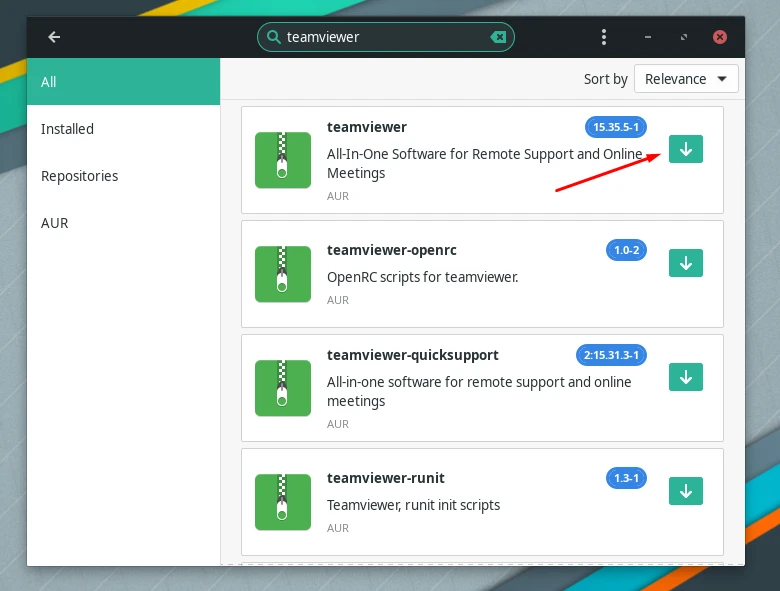The width and height of the screenshot is (780, 591).
Task: Open the three-dot menu
Action: point(603,37)
